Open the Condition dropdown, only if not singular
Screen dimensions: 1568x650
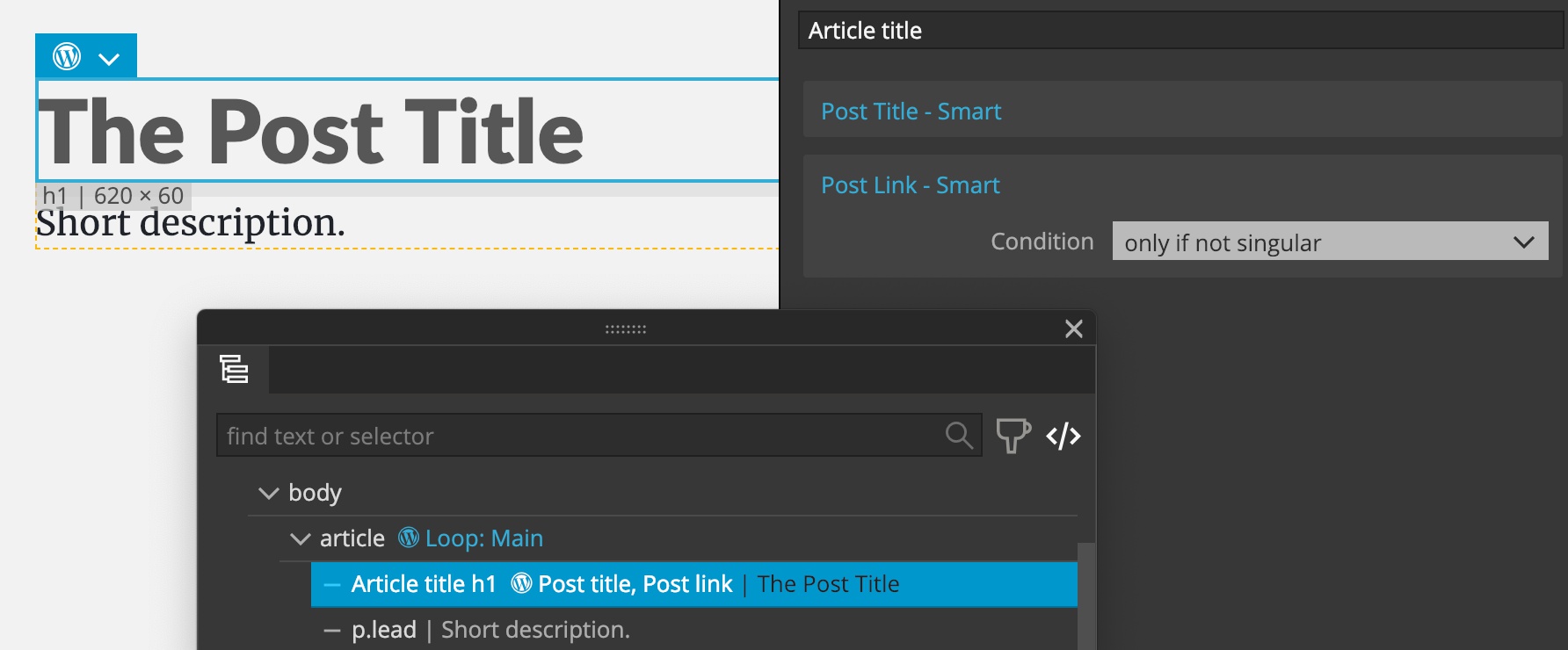[1330, 242]
